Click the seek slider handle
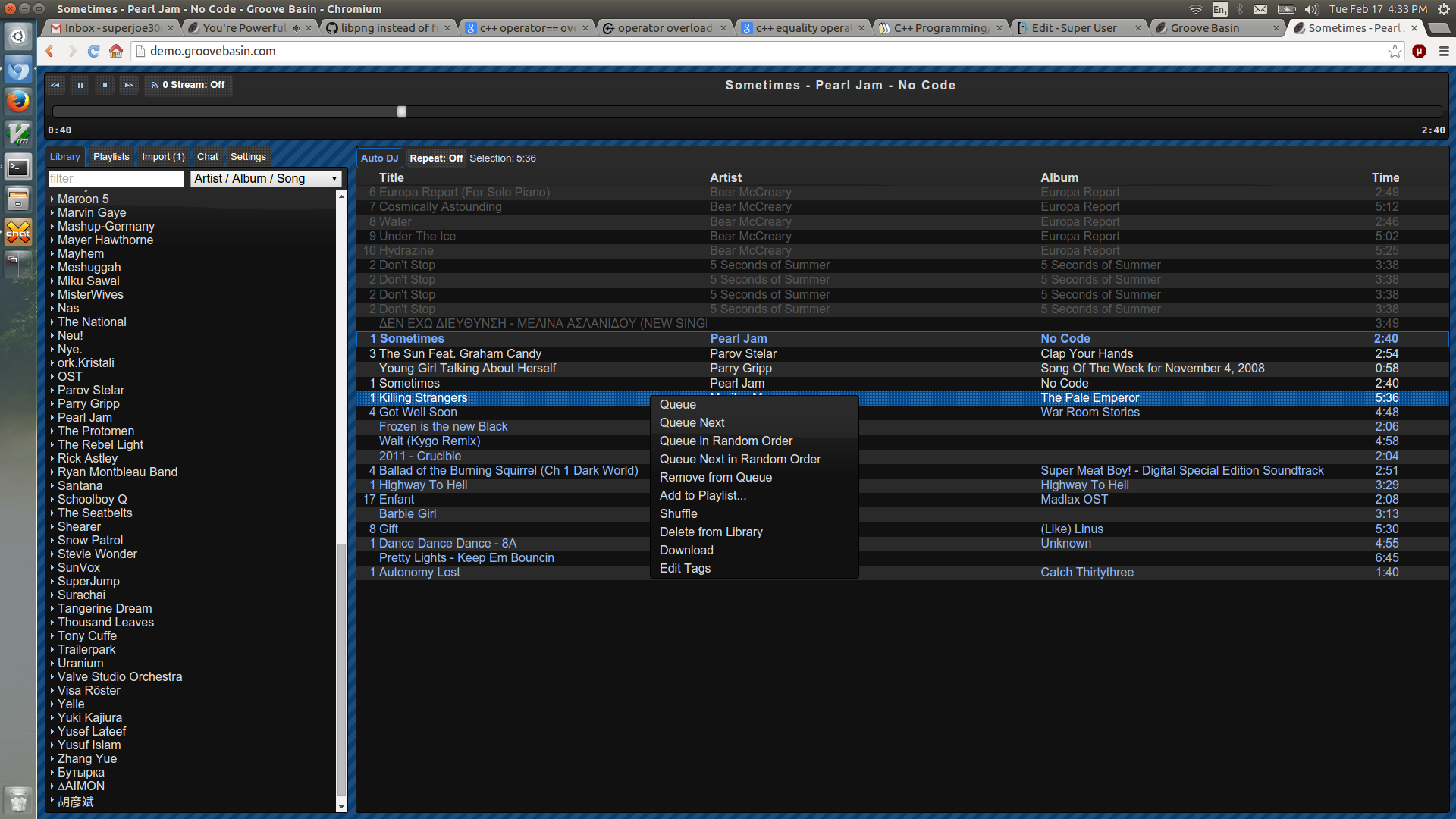Screen dimensions: 1456x819 coord(402,111)
